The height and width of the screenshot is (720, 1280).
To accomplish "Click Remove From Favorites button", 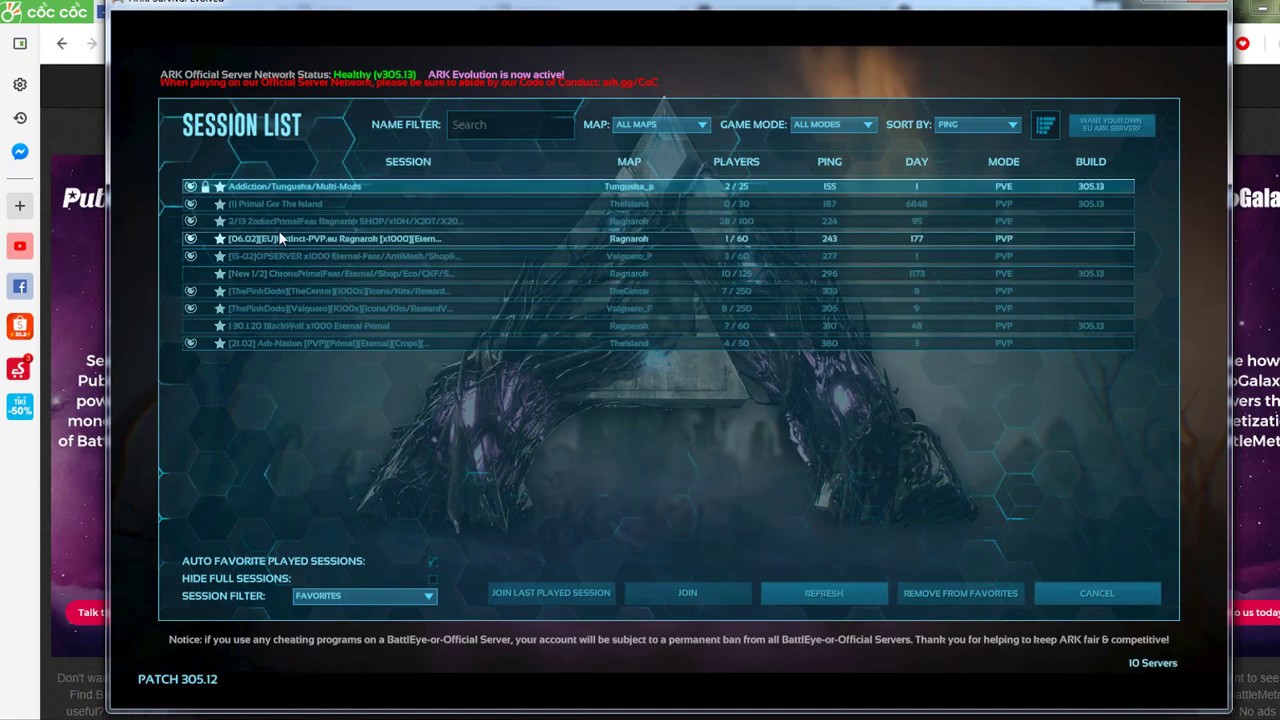I will click(961, 593).
